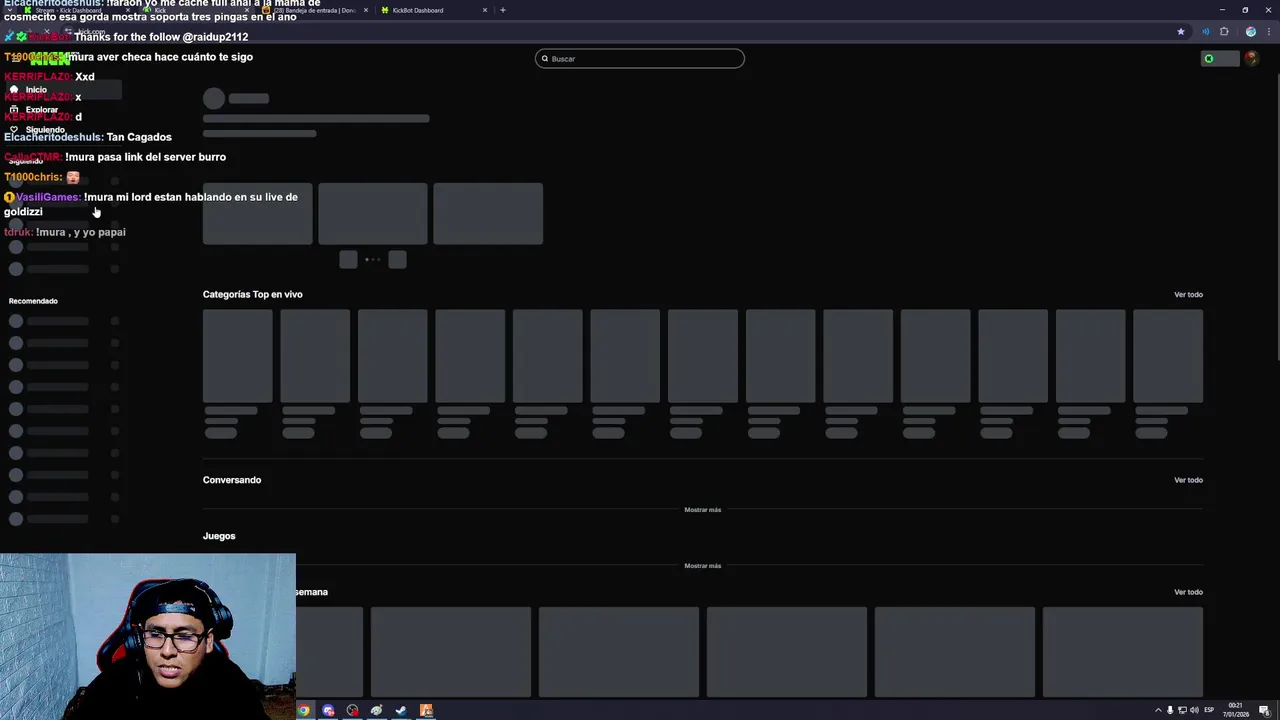
Task: Open the ESP language indicator
Action: click(1209, 710)
